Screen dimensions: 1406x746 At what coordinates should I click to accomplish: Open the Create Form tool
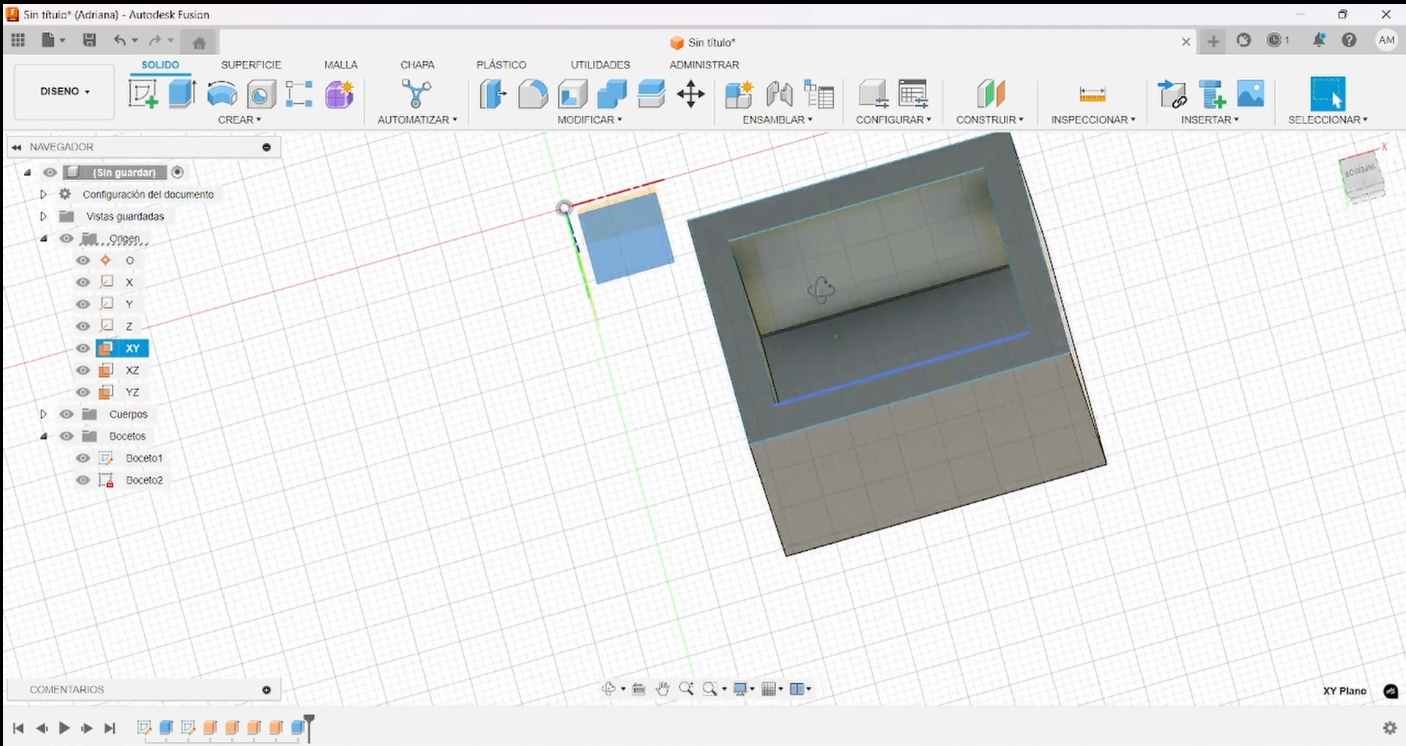(x=340, y=94)
